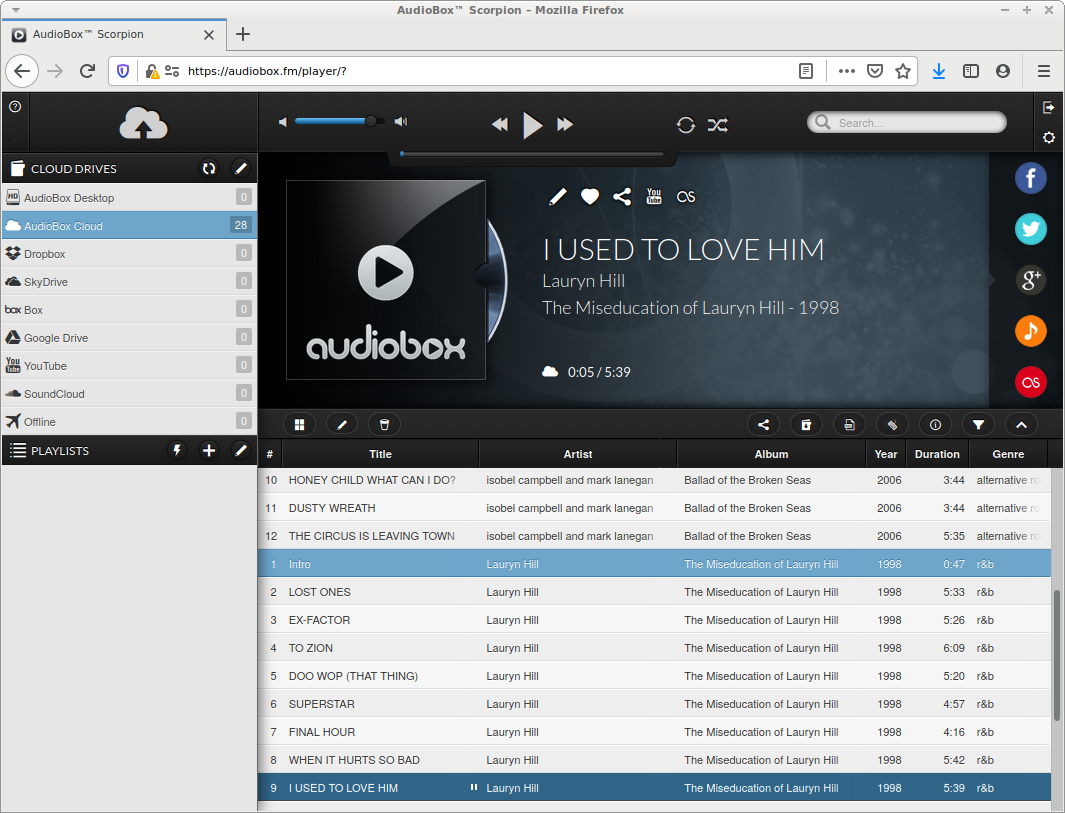Select the DOO WOP (THAT THING) row
Viewport: 1065px width, 813px height.
coord(654,676)
